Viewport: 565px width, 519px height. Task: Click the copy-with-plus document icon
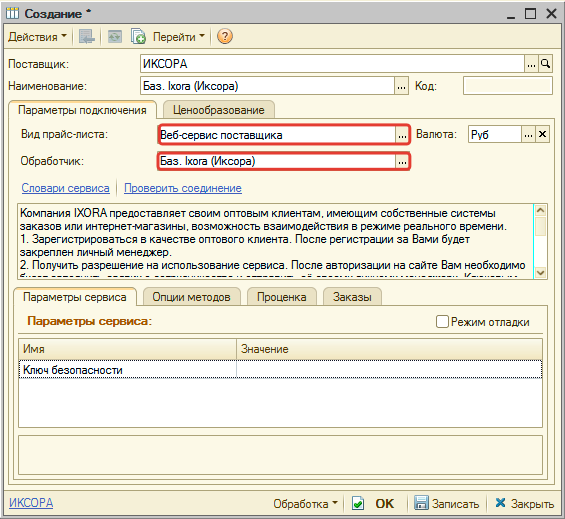click(x=138, y=36)
